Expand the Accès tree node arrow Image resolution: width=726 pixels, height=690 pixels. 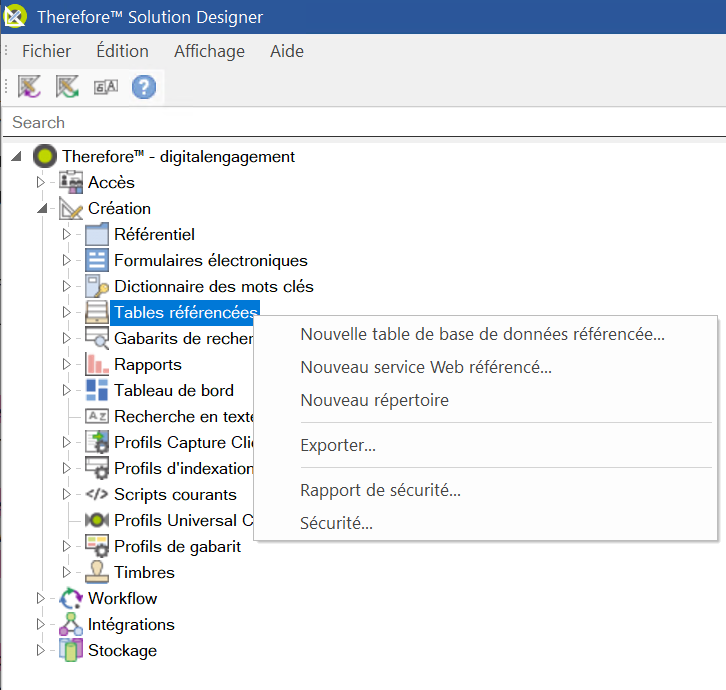(41, 182)
